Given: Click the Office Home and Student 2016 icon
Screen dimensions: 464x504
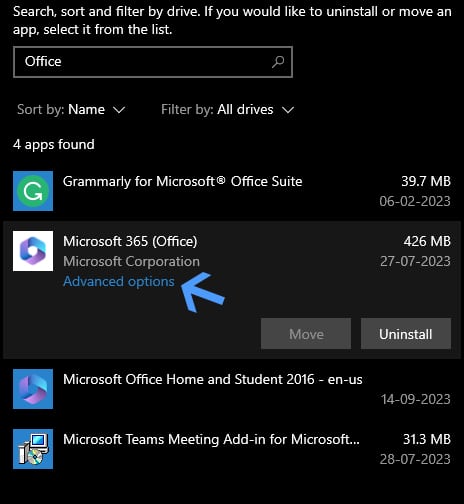Looking at the screenshot, I should (x=33, y=389).
